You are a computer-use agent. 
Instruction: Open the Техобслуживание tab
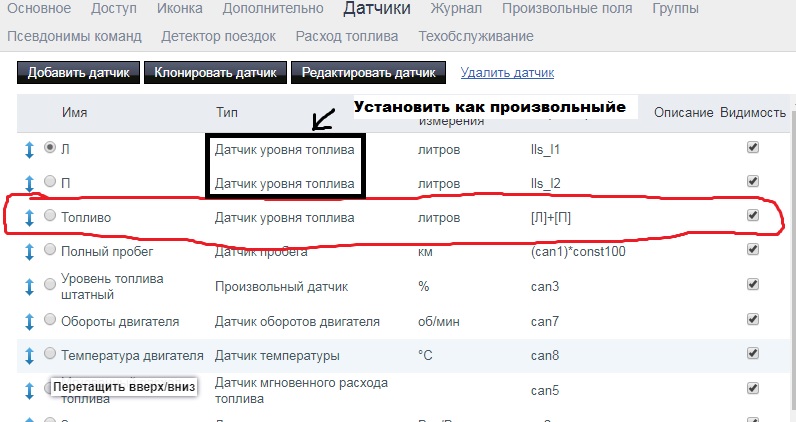click(x=474, y=36)
